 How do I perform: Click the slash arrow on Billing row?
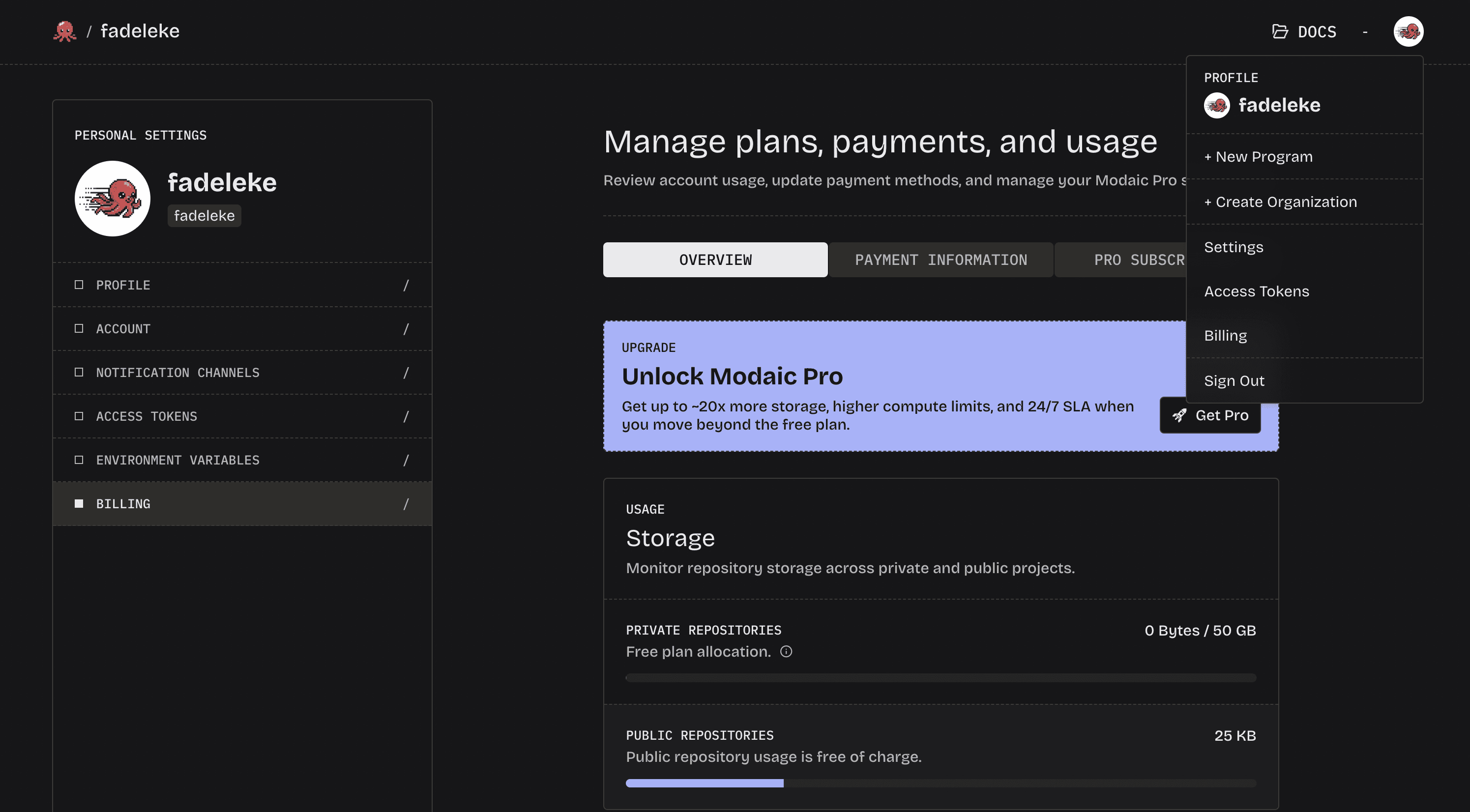pos(406,503)
